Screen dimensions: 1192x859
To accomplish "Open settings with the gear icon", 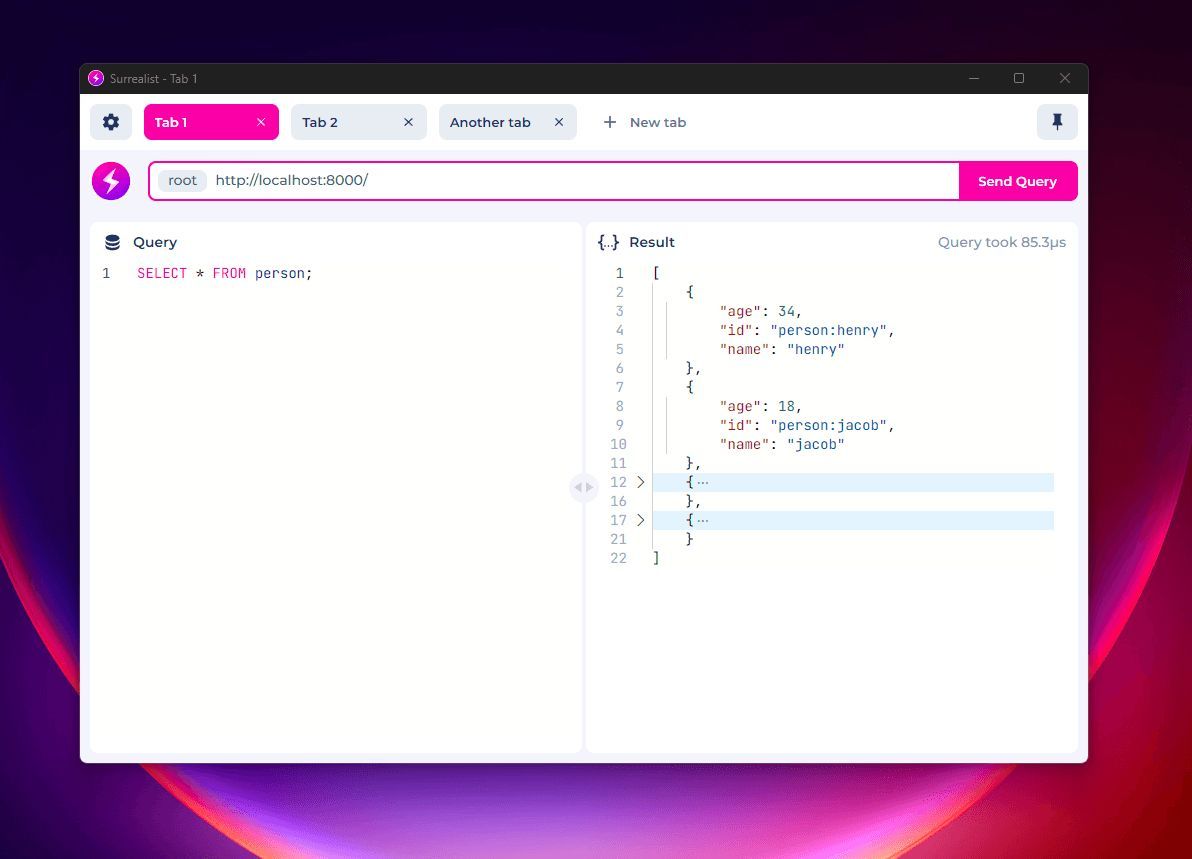I will pos(111,122).
